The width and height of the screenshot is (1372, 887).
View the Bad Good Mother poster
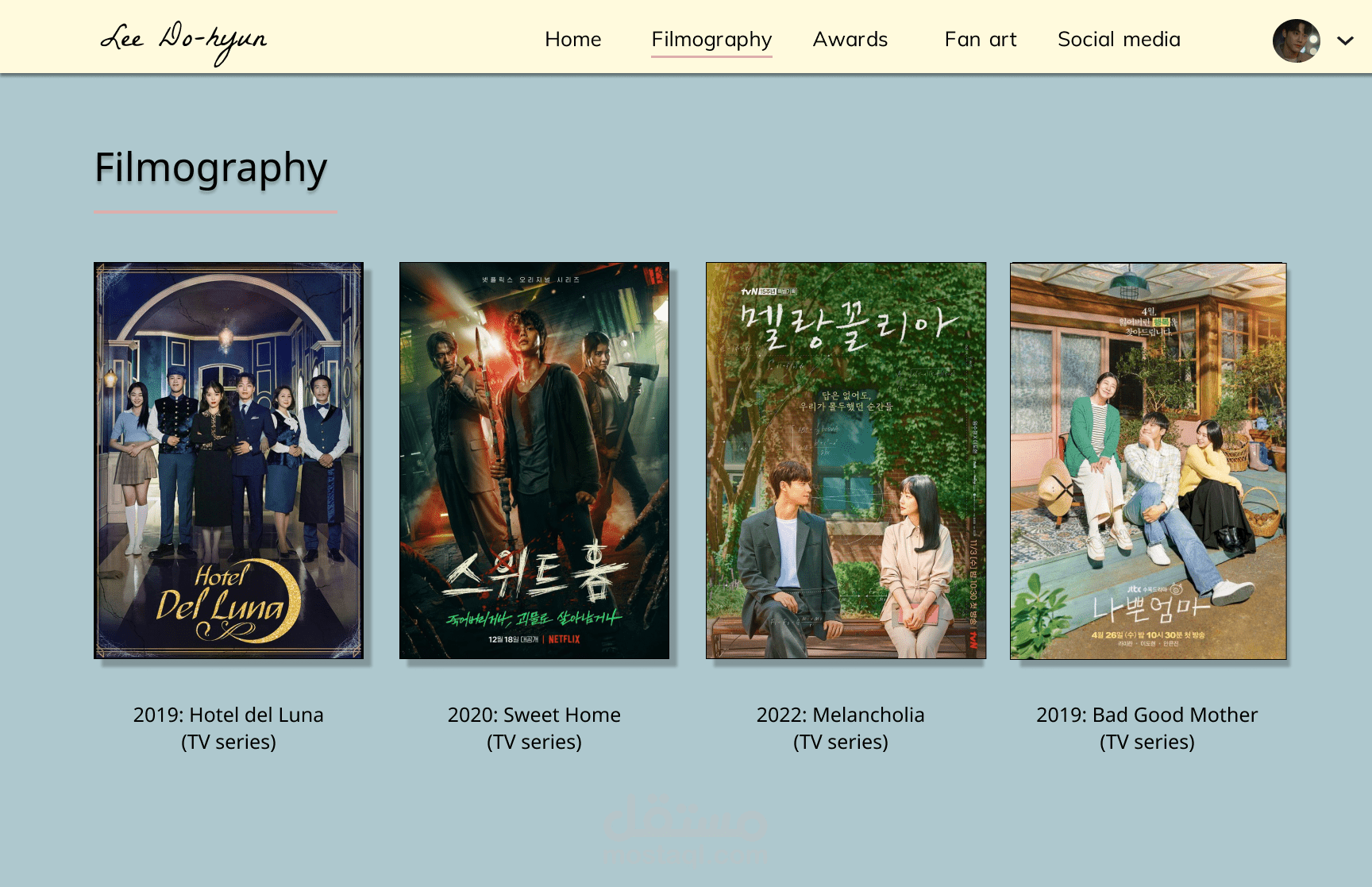click(x=1148, y=461)
